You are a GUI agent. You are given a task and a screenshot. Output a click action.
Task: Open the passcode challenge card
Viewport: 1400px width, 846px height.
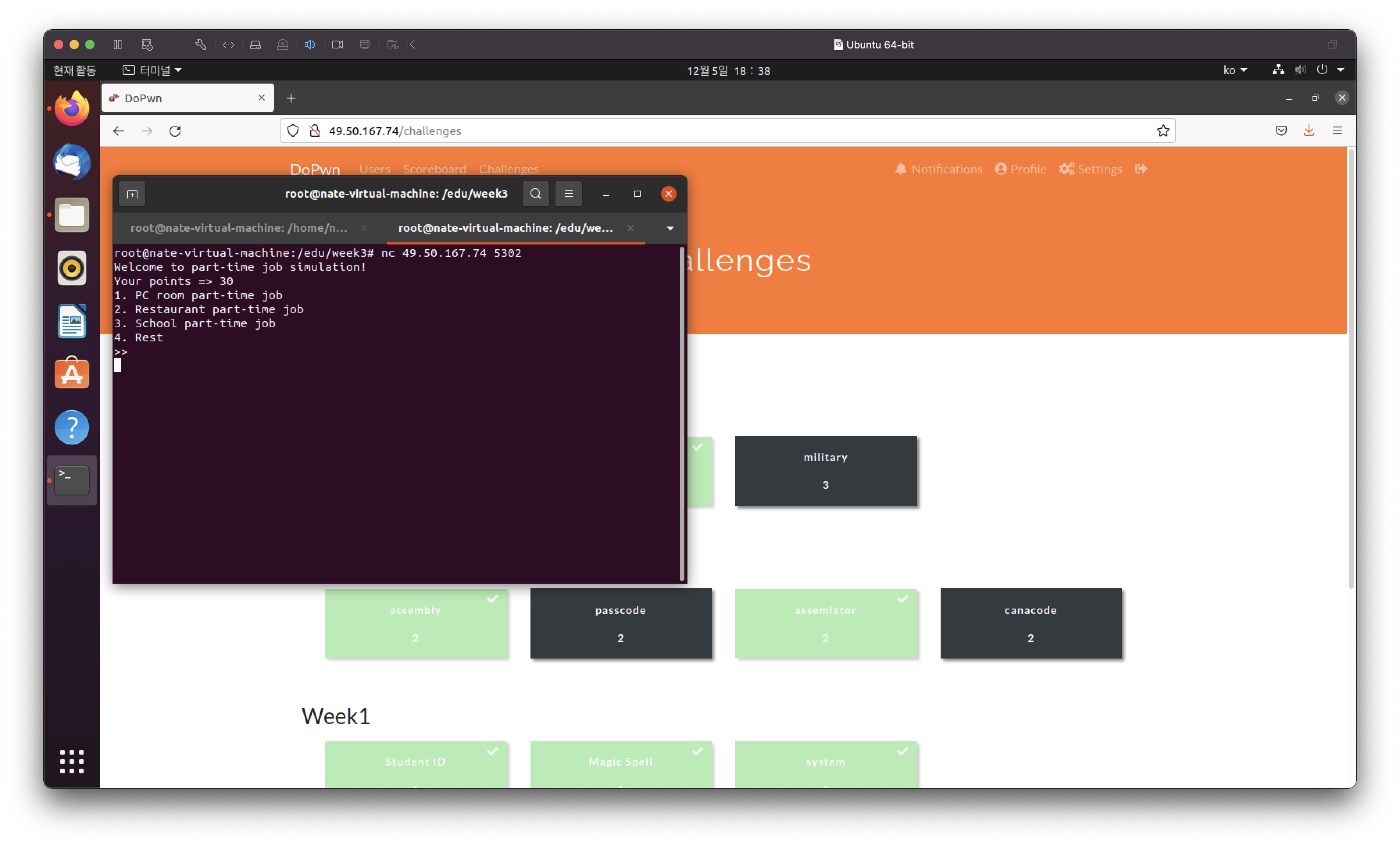click(620, 623)
